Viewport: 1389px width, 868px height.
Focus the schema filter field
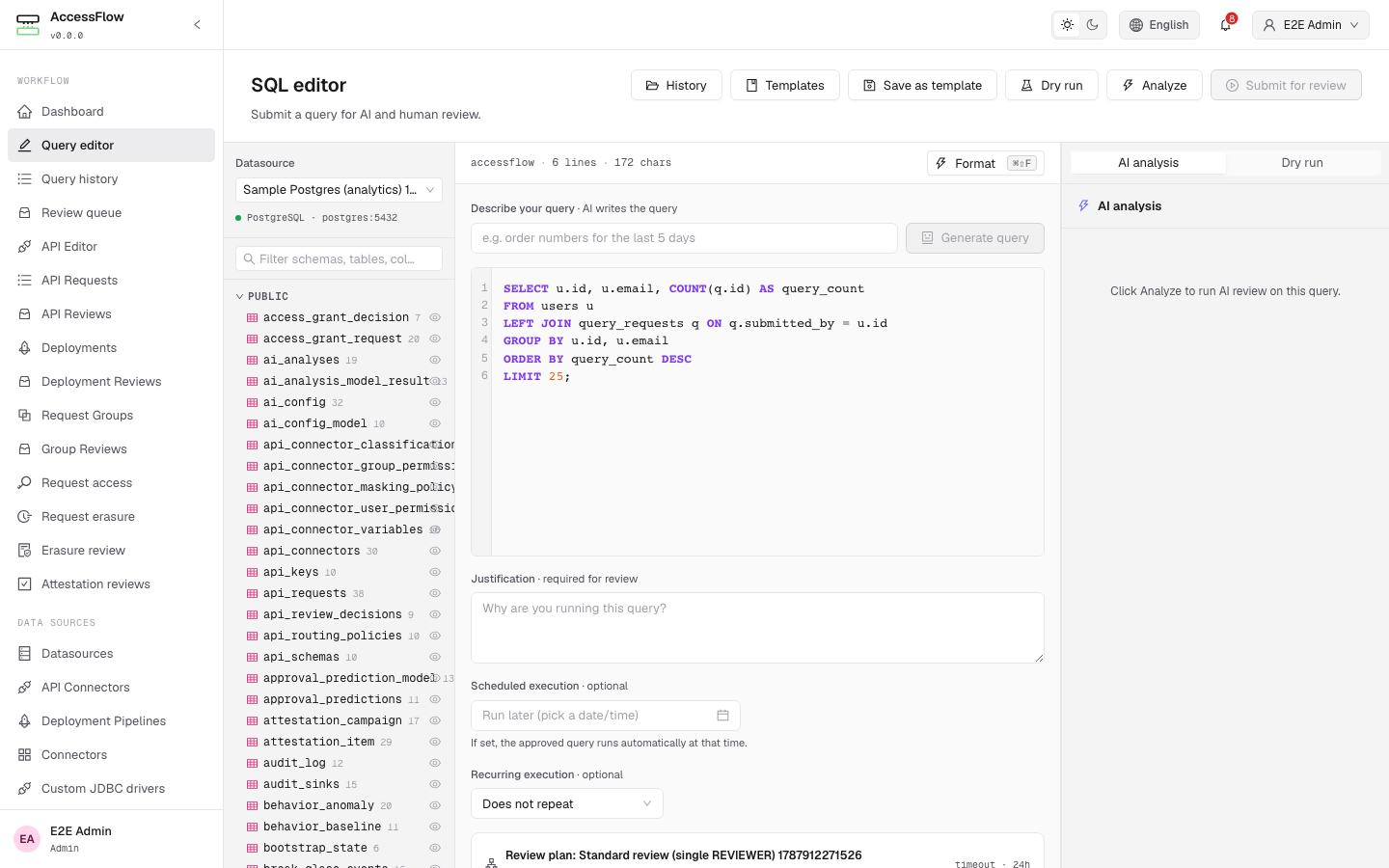[339, 258]
